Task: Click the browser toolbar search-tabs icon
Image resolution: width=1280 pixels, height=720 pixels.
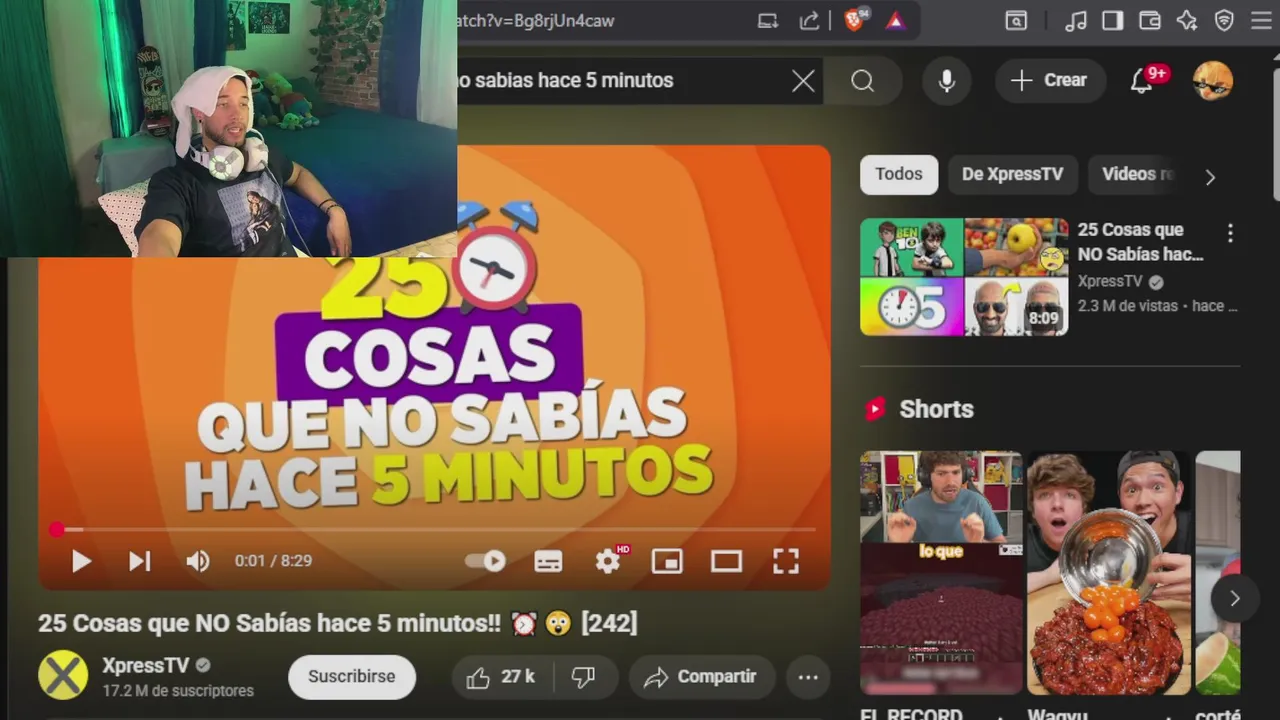Action: point(1016,20)
